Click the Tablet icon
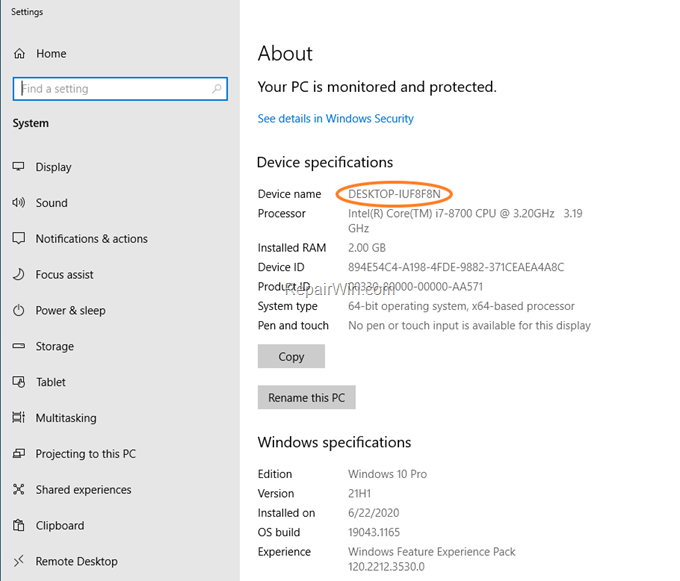 19,382
